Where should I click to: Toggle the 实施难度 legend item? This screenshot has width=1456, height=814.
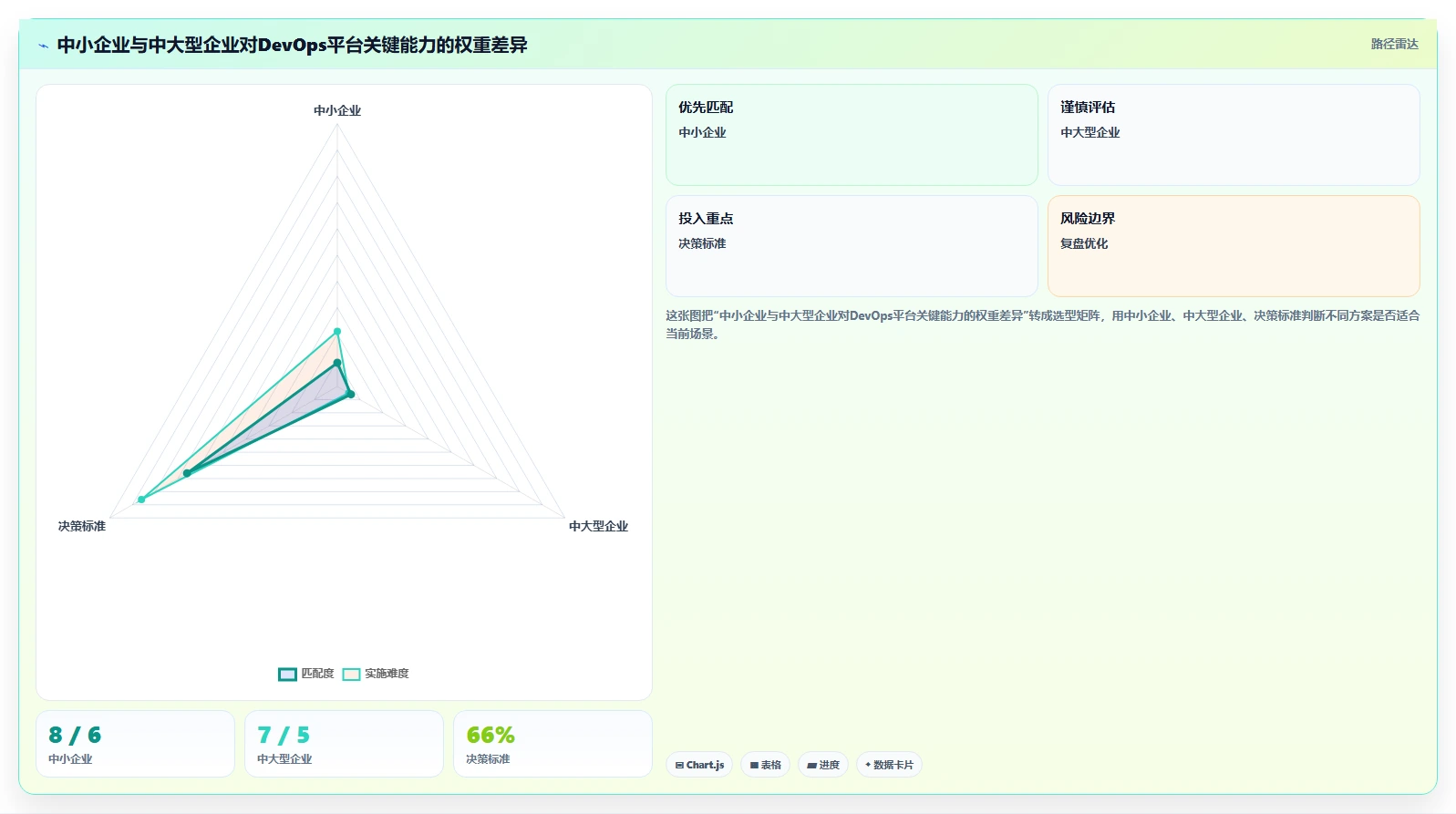pyautogui.click(x=376, y=674)
